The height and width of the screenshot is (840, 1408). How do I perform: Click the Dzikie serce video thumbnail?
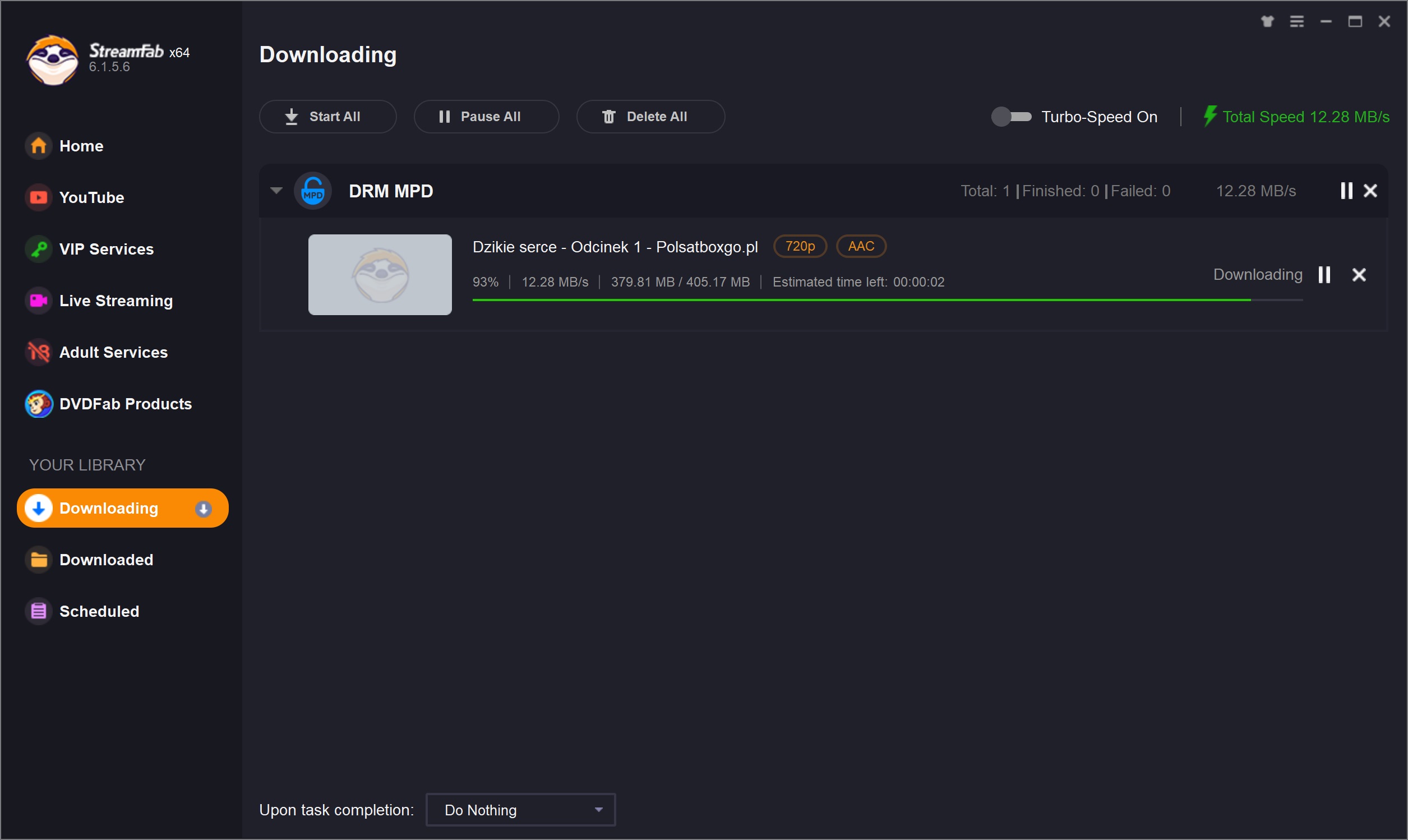click(x=380, y=275)
